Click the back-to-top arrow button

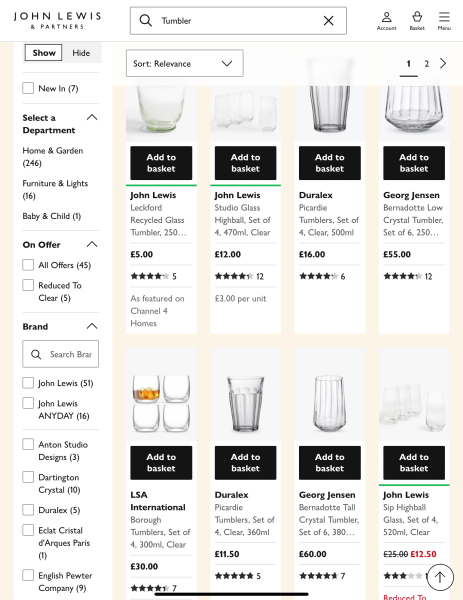click(x=440, y=577)
